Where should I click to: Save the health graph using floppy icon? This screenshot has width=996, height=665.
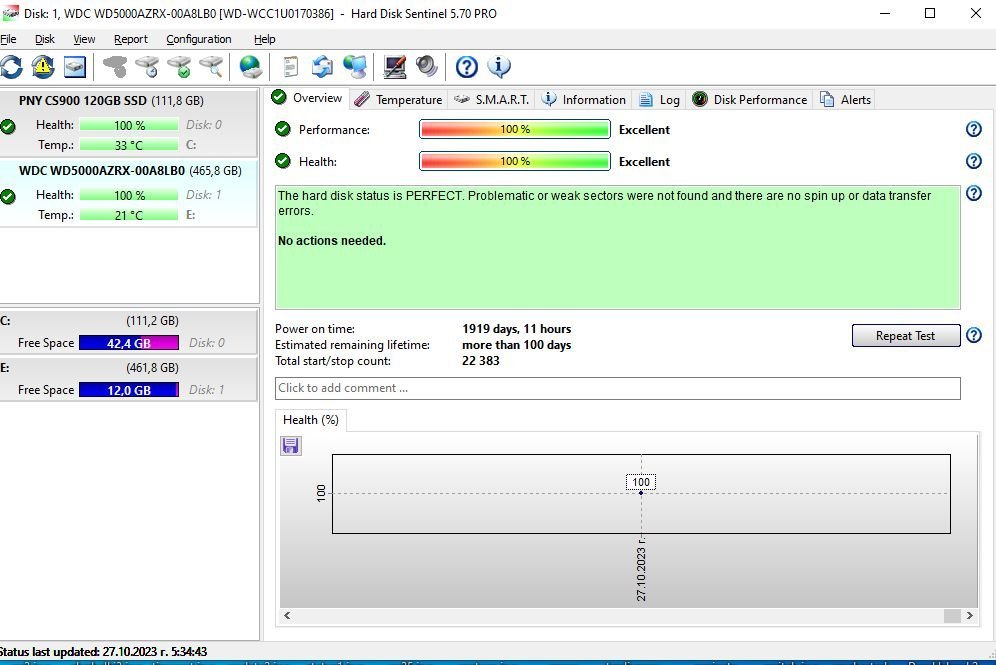[x=291, y=445]
